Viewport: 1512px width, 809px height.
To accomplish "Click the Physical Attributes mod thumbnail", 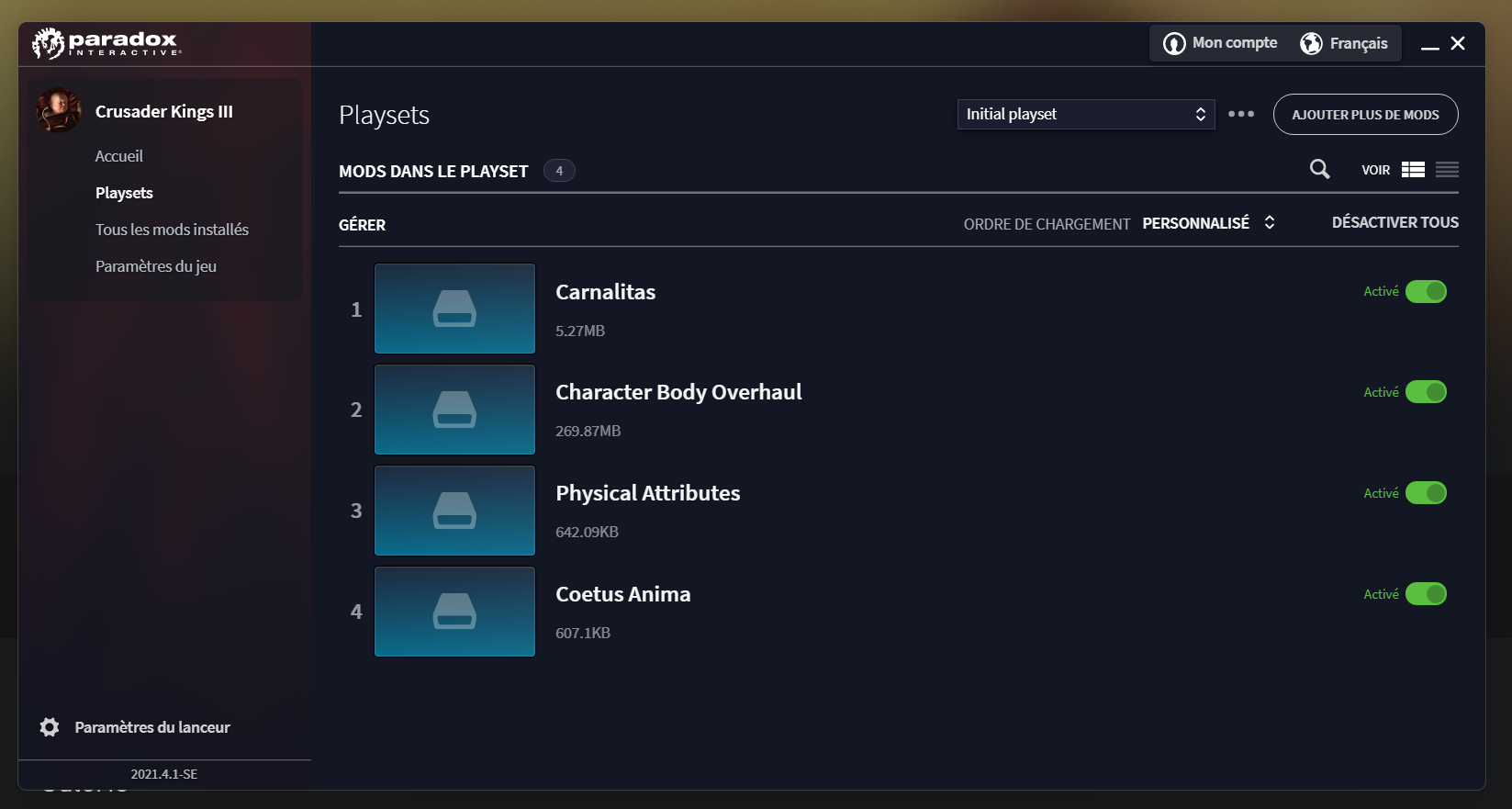I will click(x=454, y=511).
